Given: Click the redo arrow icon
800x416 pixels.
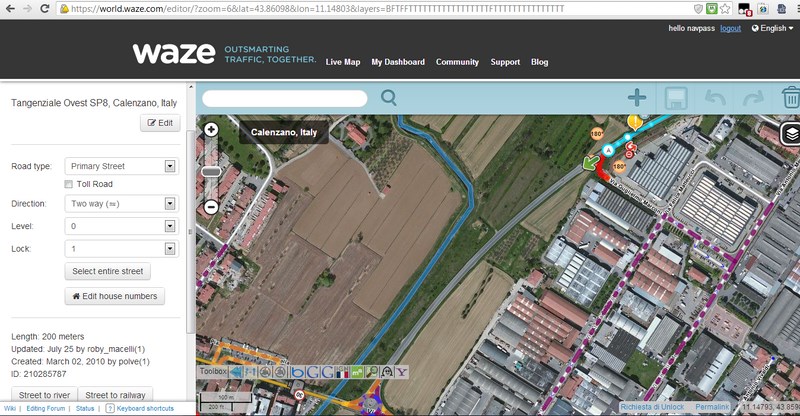Looking at the screenshot, I should (x=754, y=97).
